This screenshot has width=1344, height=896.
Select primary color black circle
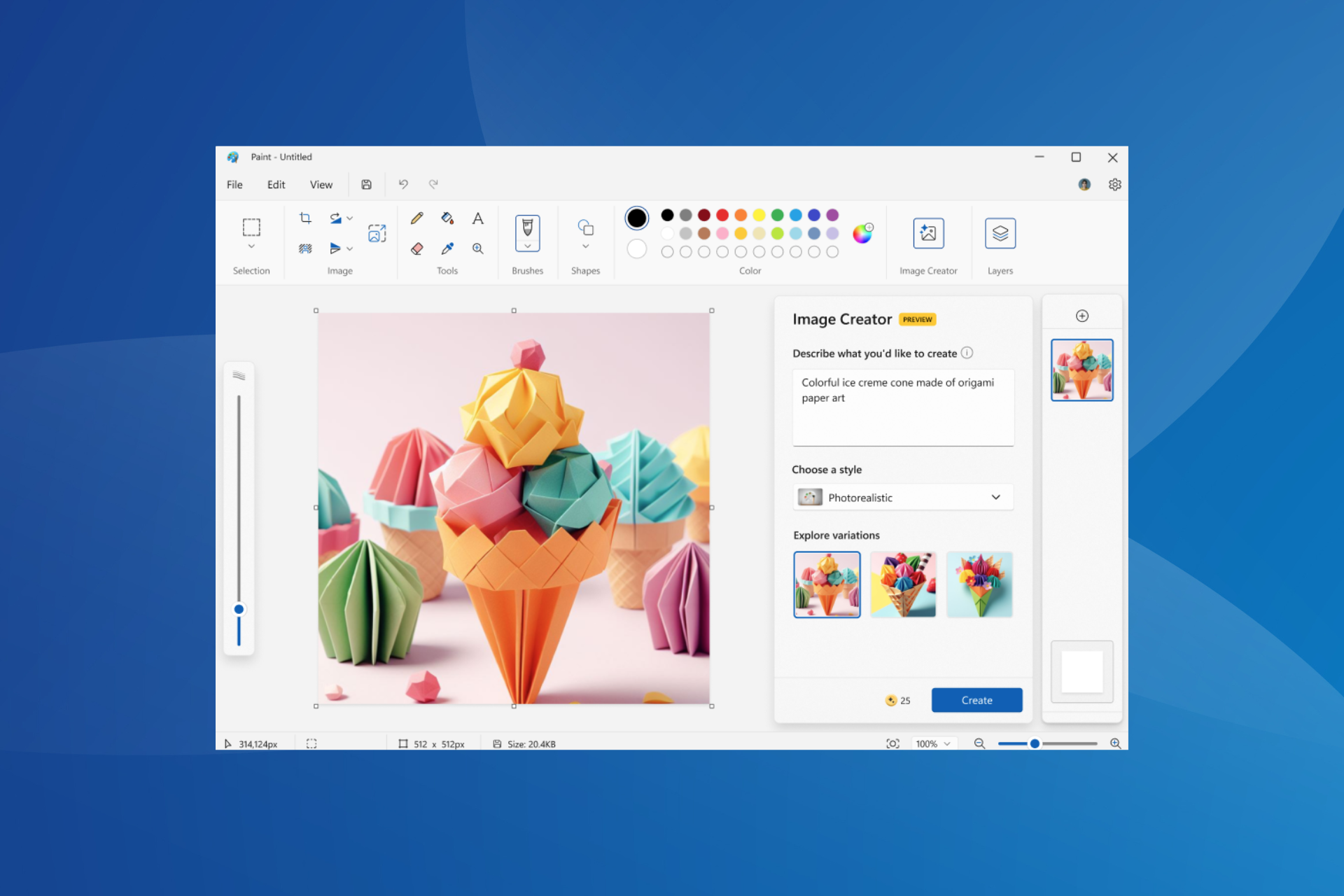[636, 218]
